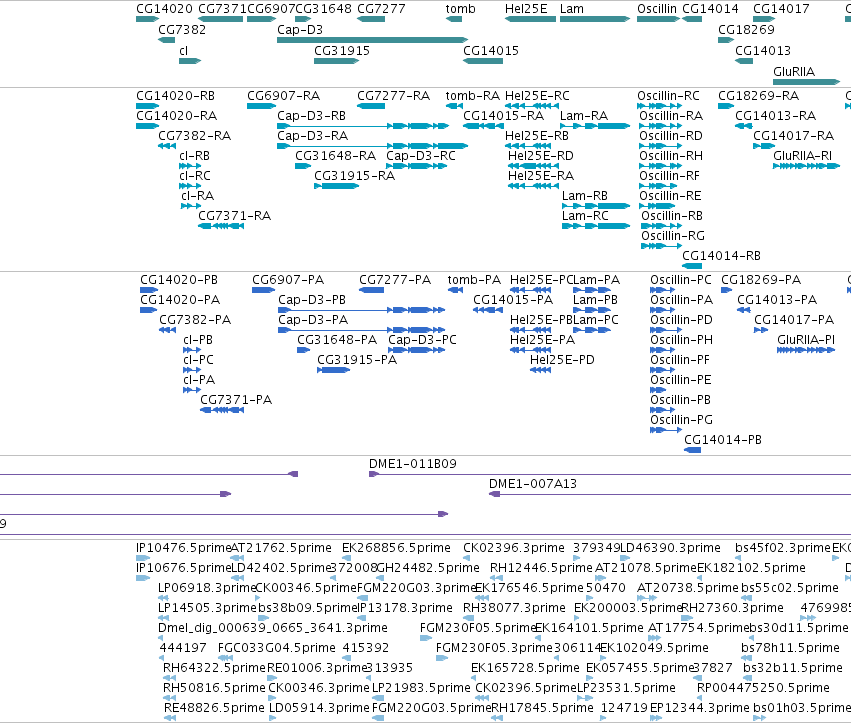
Task: Select EST FGC033G04.5prime label
Action: [x=276, y=648]
